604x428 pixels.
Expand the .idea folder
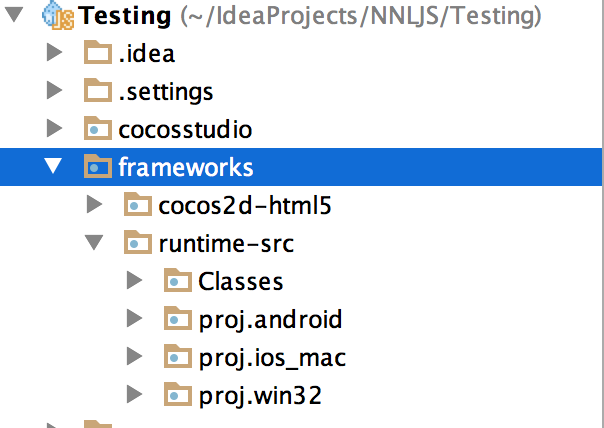click(x=55, y=54)
